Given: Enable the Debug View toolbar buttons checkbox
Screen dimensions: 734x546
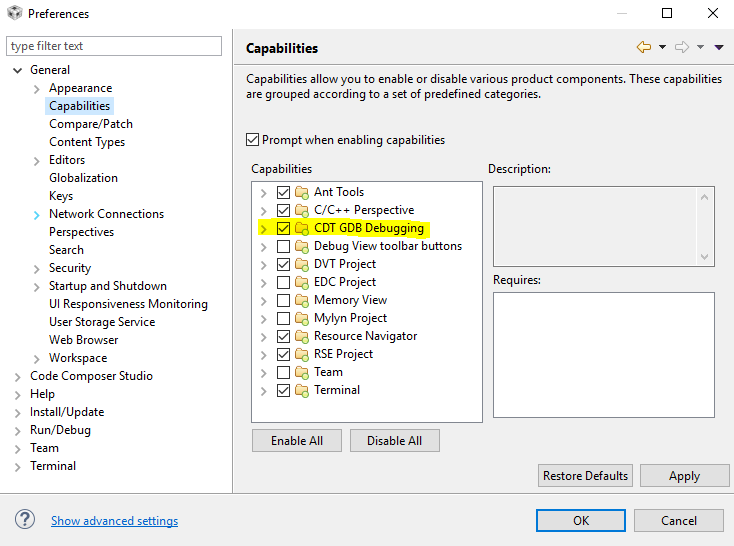Looking at the screenshot, I should coord(284,246).
